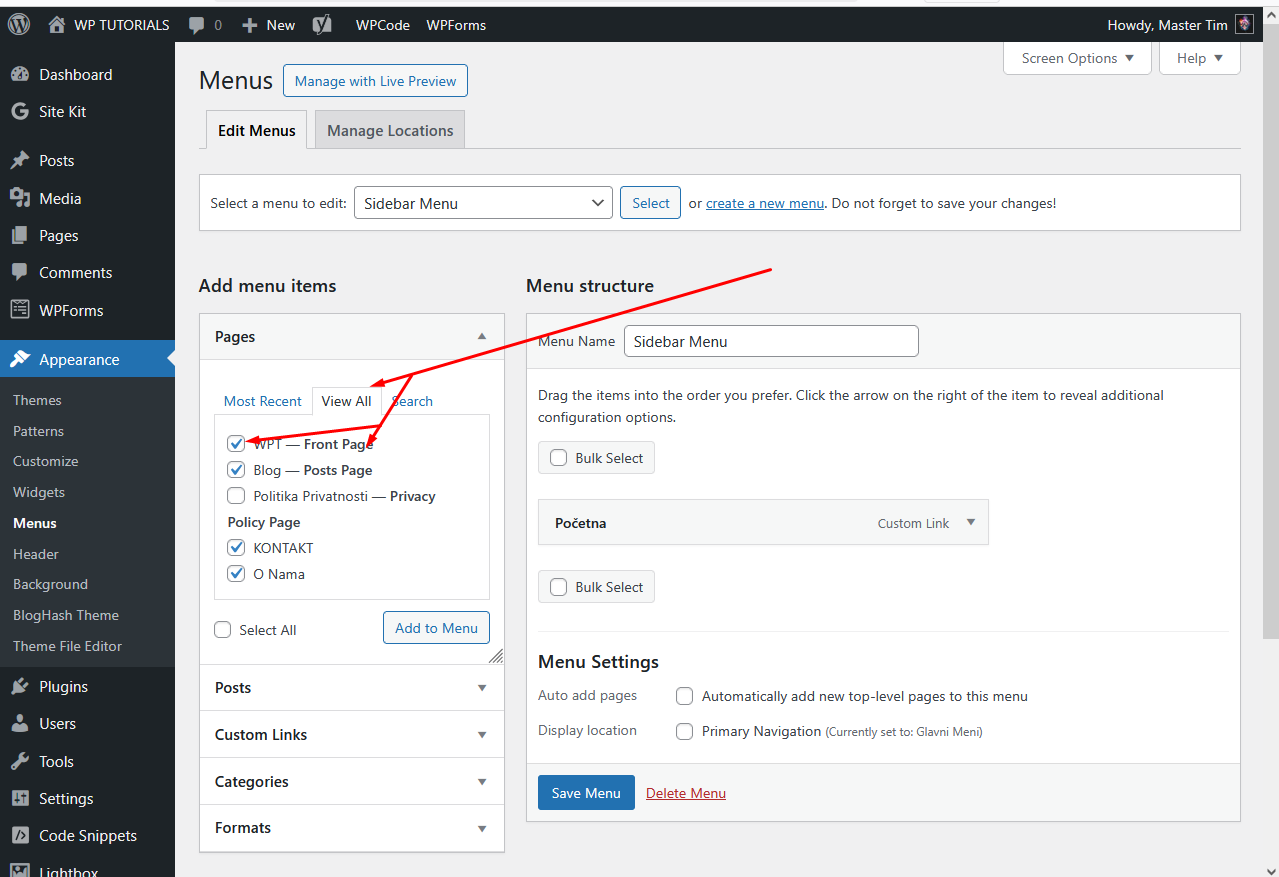Uncheck the KONTAKT page checkbox
The height and width of the screenshot is (877, 1279).
[x=236, y=548]
